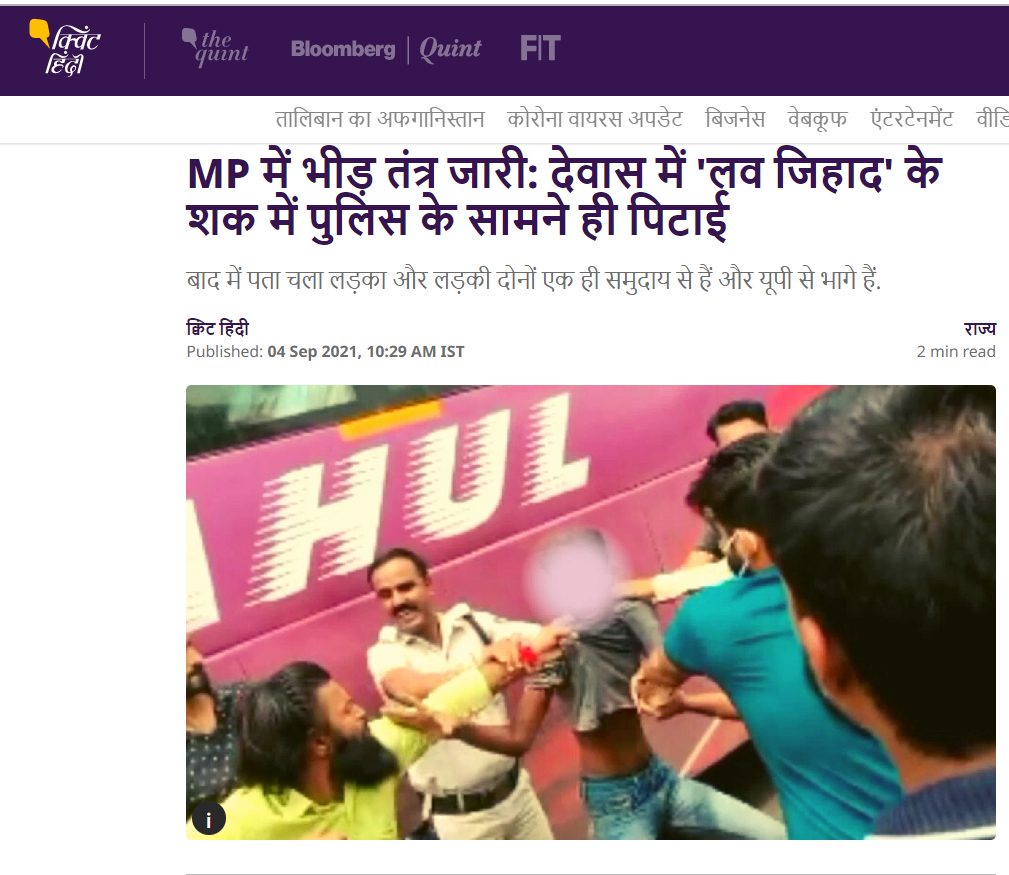Open the राज्य category tag
The image size is (1009, 875).
[979, 328]
